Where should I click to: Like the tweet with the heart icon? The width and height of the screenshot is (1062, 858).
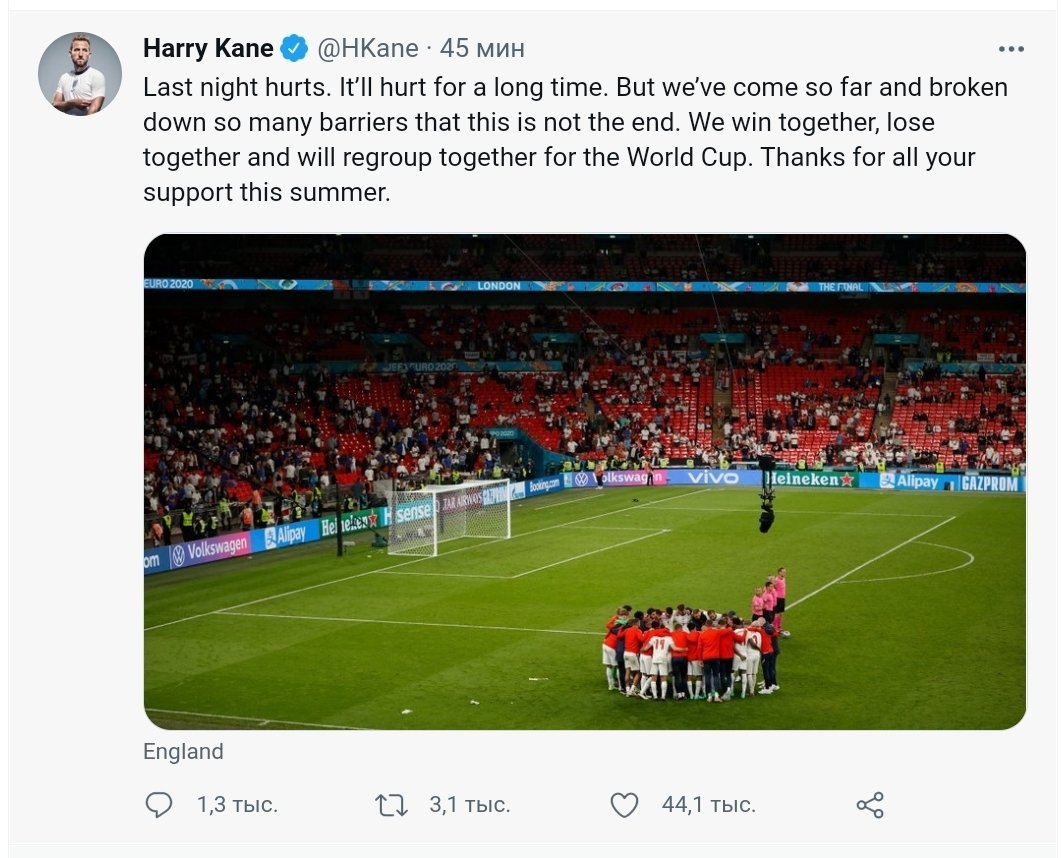pos(624,805)
